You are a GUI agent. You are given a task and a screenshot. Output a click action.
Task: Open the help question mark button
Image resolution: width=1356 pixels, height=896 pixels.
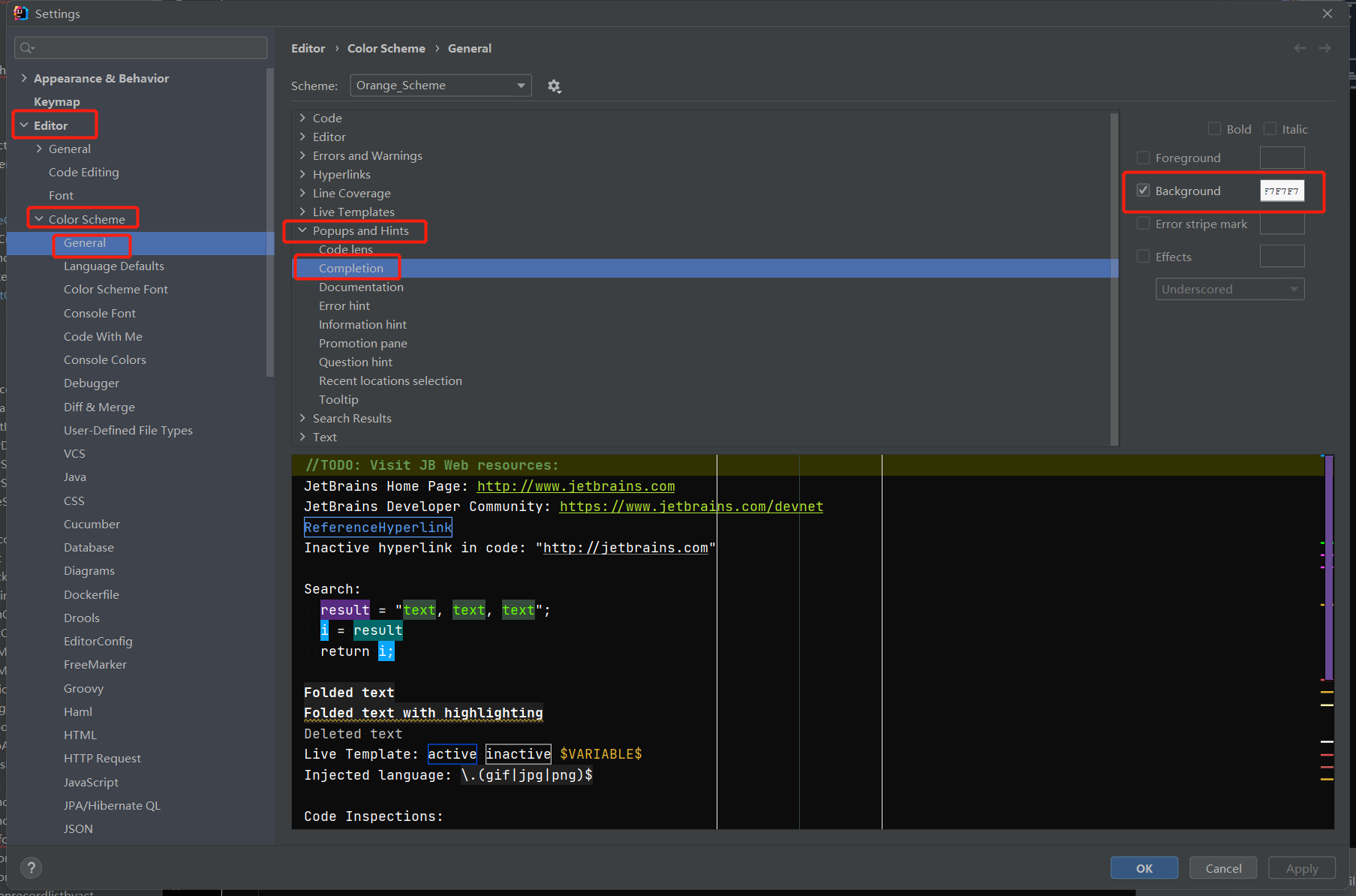tap(31, 868)
